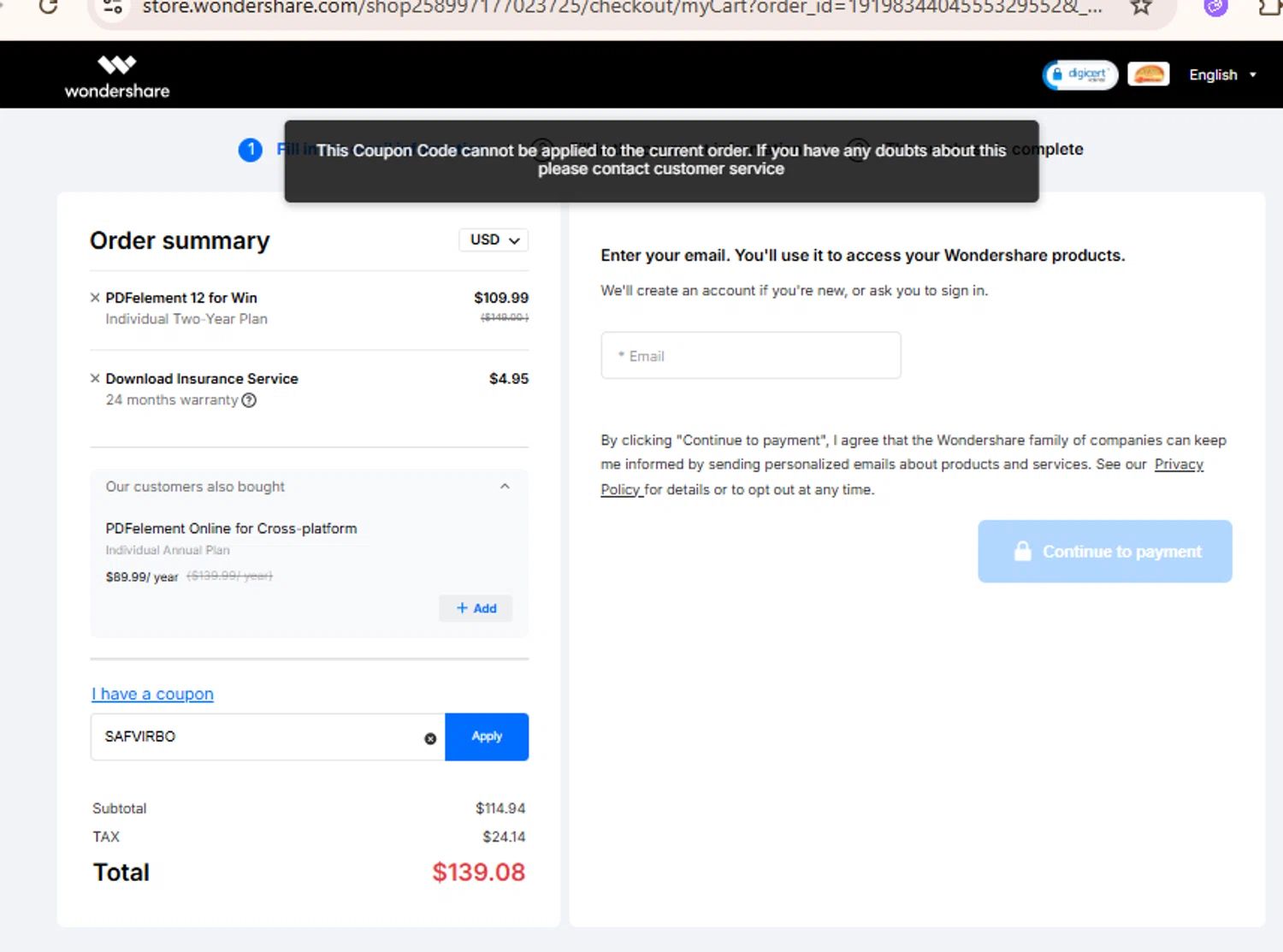This screenshot has height=952, width=1283.
Task: Click the $89.99/ year price text
Action: tap(142, 577)
